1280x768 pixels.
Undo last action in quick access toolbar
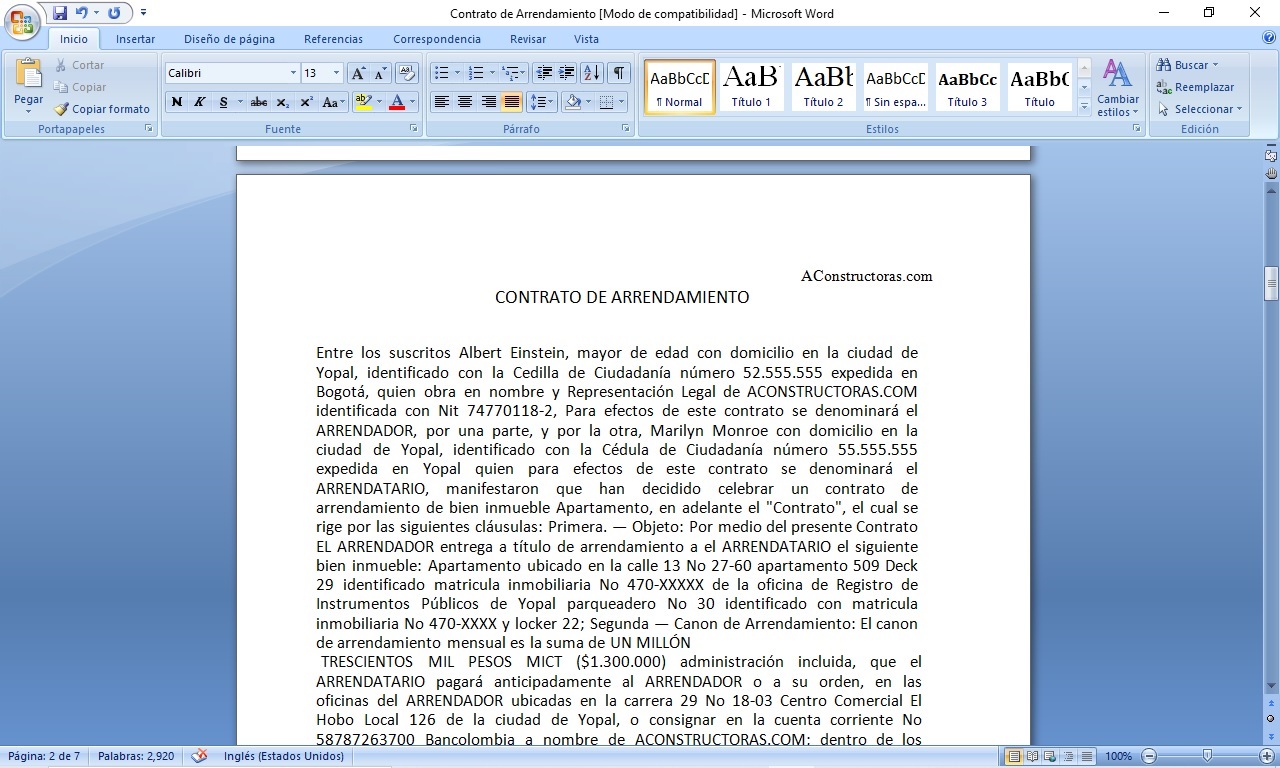[82, 13]
